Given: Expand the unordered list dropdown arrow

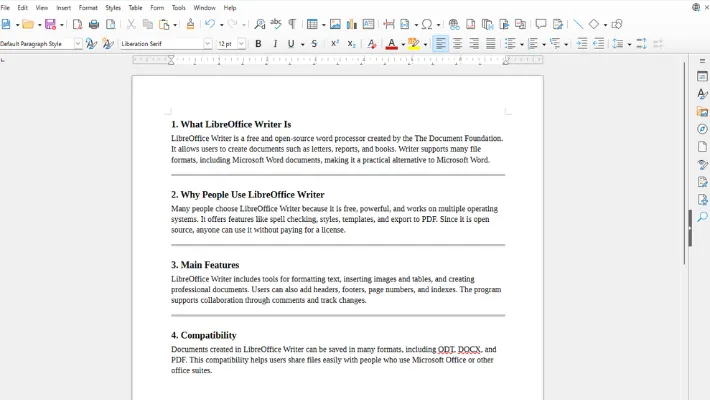Looking at the screenshot, I should [522, 44].
